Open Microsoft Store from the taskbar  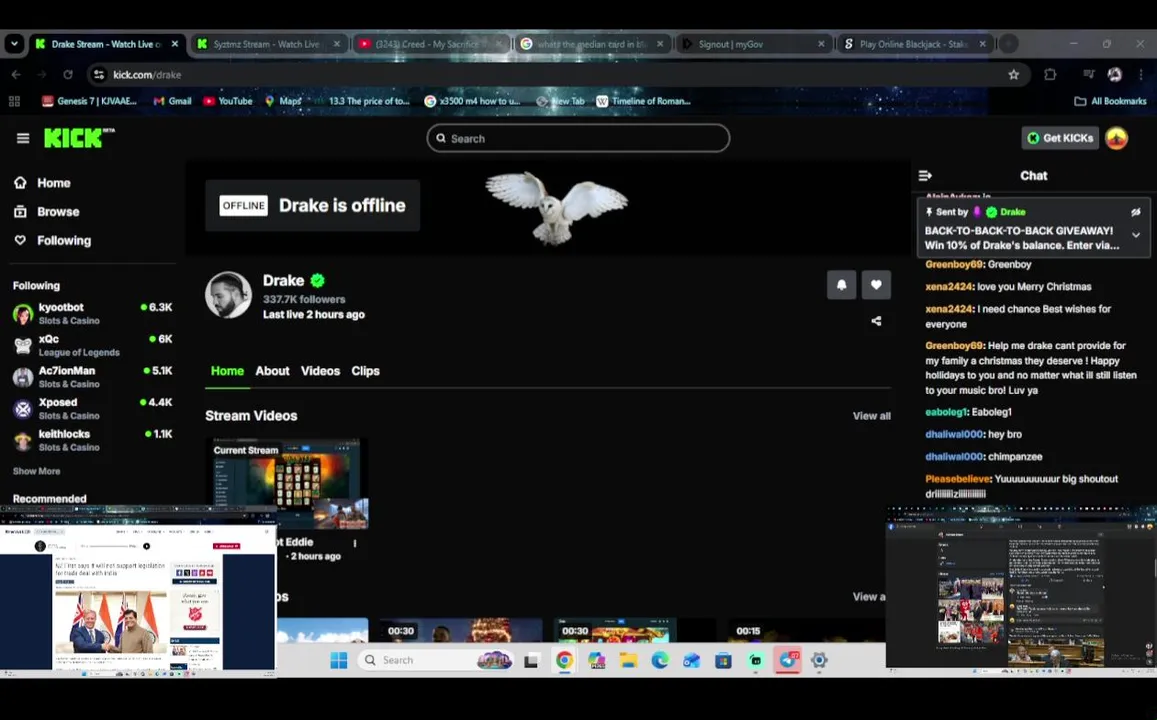(x=723, y=660)
